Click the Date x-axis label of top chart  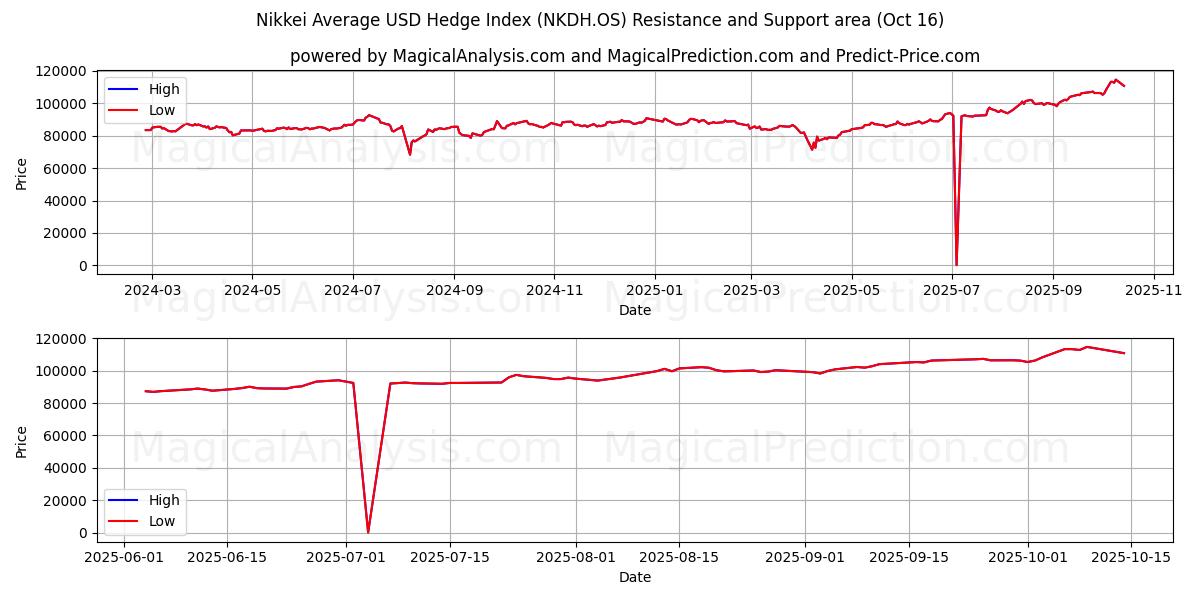pyautogui.click(x=634, y=310)
